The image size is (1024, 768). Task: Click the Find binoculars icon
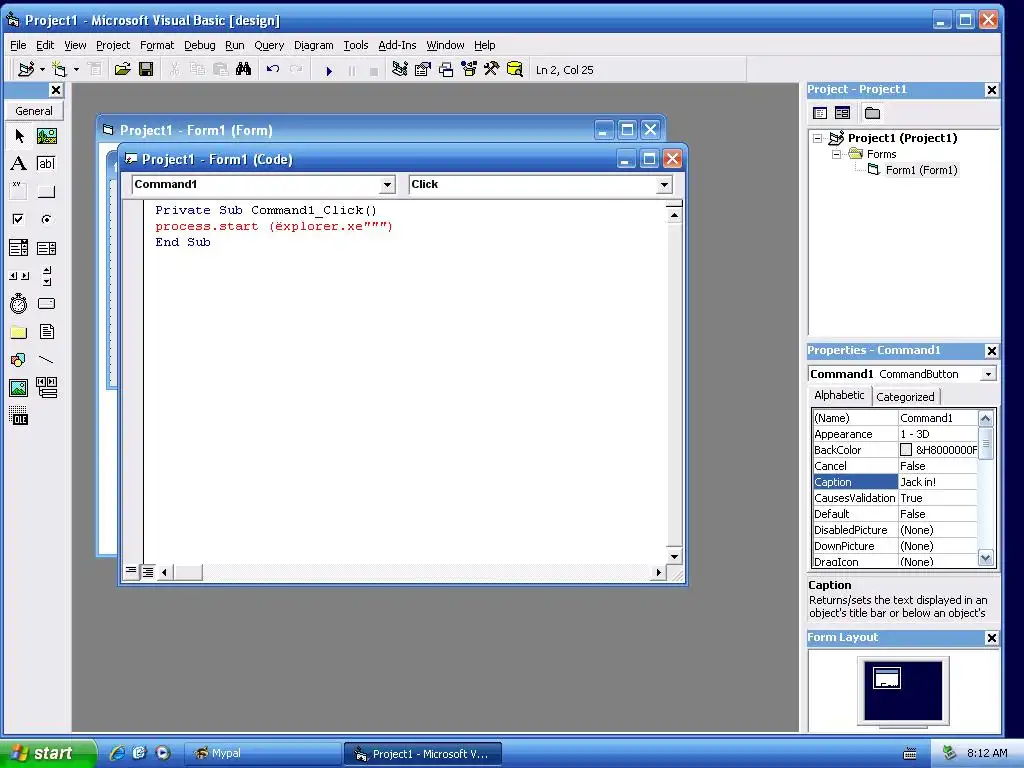[x=244, y=69]
